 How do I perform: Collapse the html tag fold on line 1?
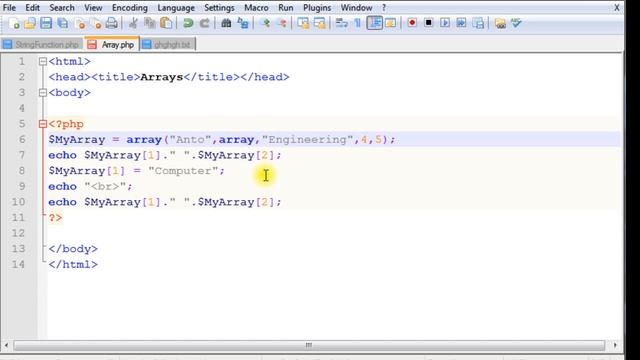[x=42, y=62]
